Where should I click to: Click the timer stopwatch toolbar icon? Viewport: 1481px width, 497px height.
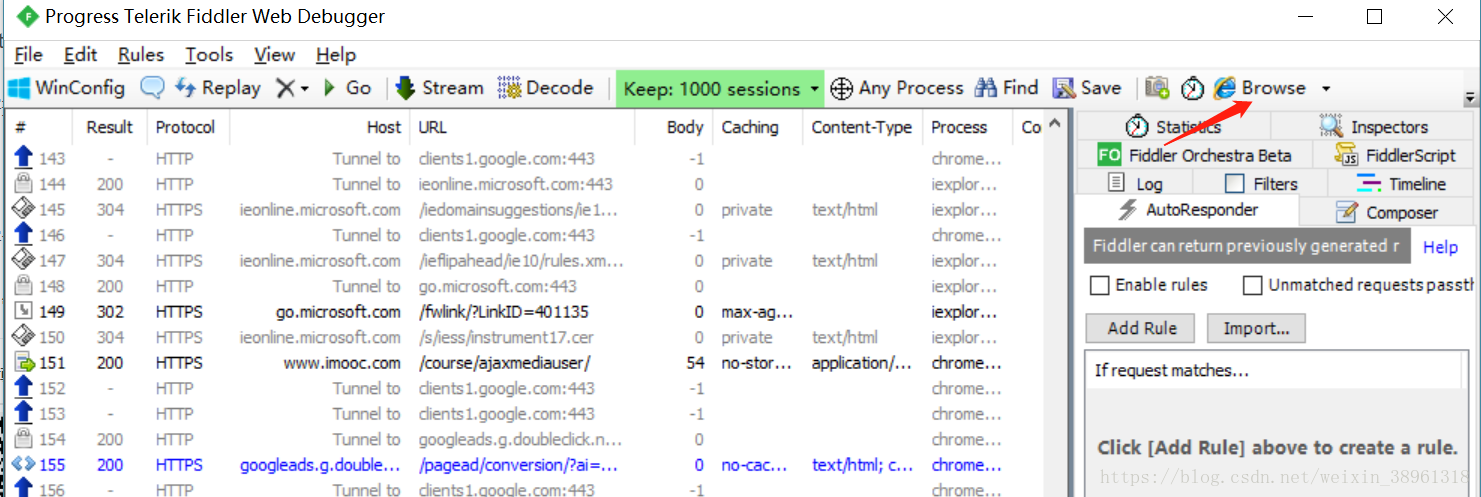[1192, 88]
